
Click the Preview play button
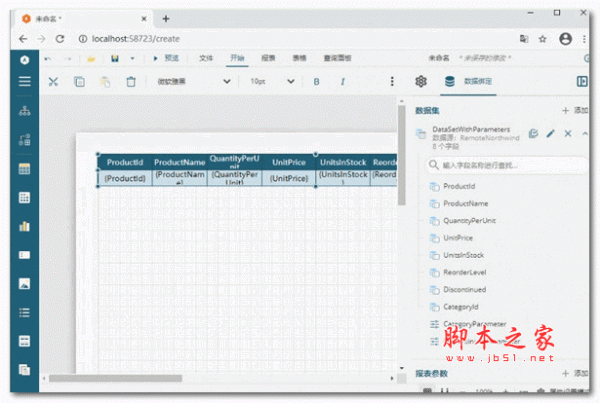pos(166,58)
